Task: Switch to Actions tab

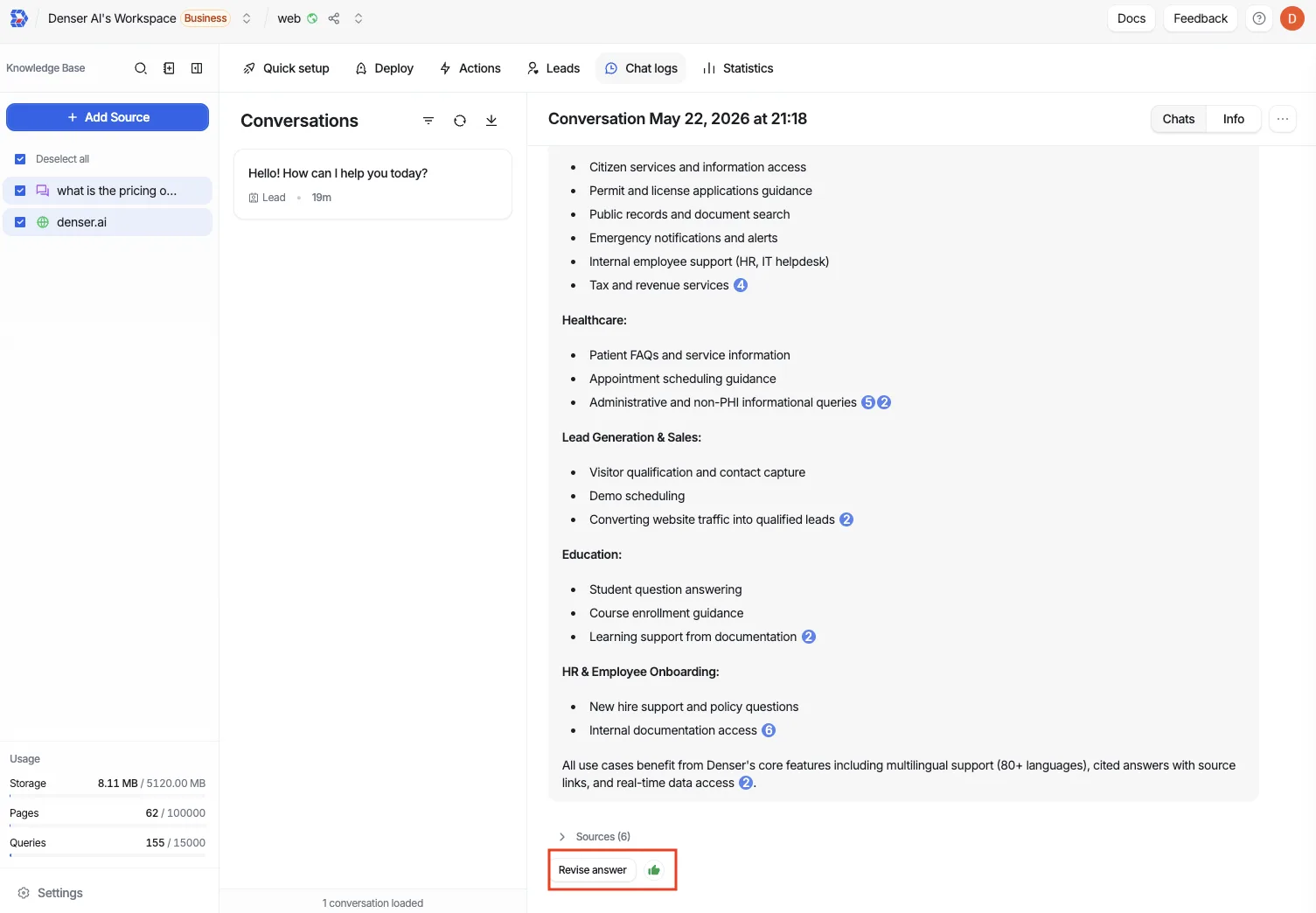Action: click(x=470, y=68)
